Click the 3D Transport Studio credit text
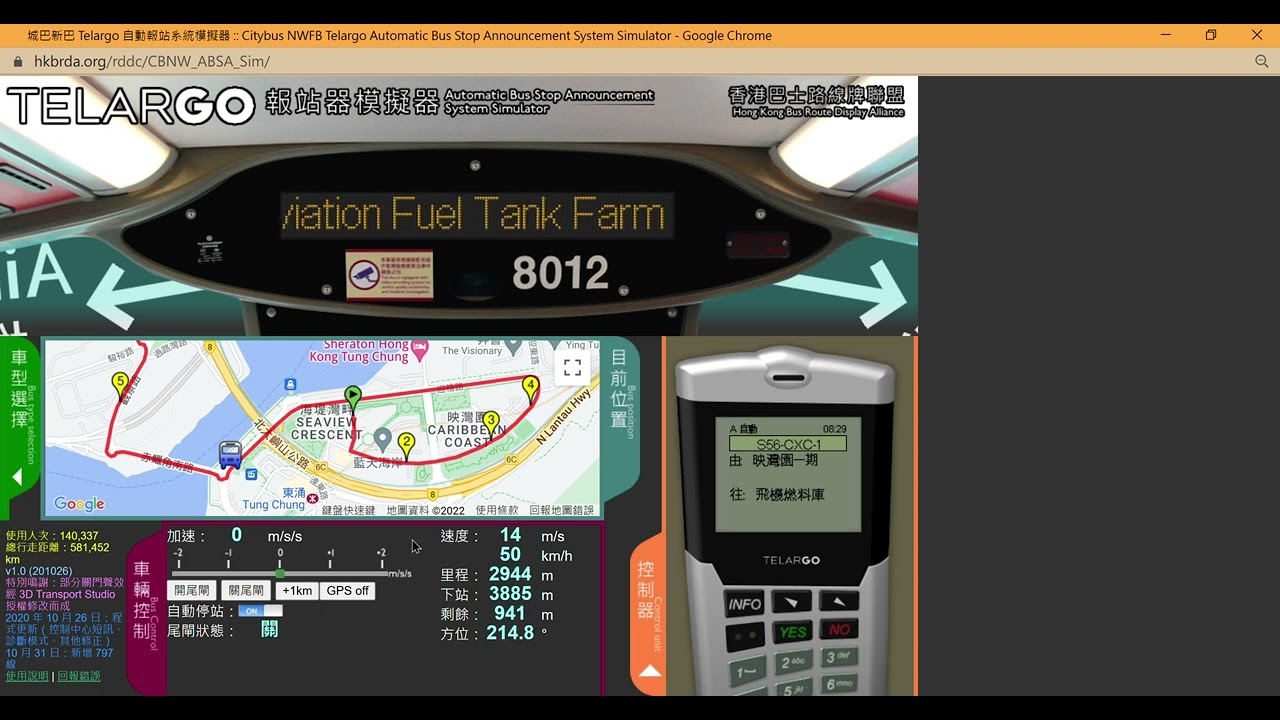Image resolution: width=1280 pixels, height=720 pixels. click(x=67, y=594)
